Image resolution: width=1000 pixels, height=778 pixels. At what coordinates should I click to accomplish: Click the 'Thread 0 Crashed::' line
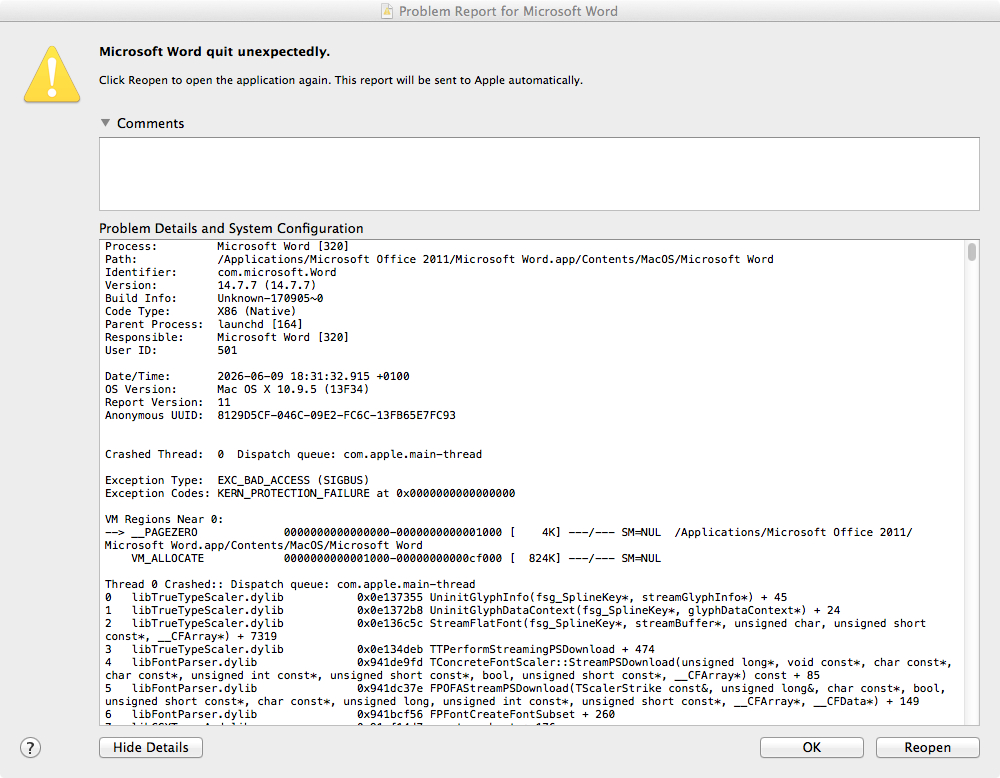290,584
